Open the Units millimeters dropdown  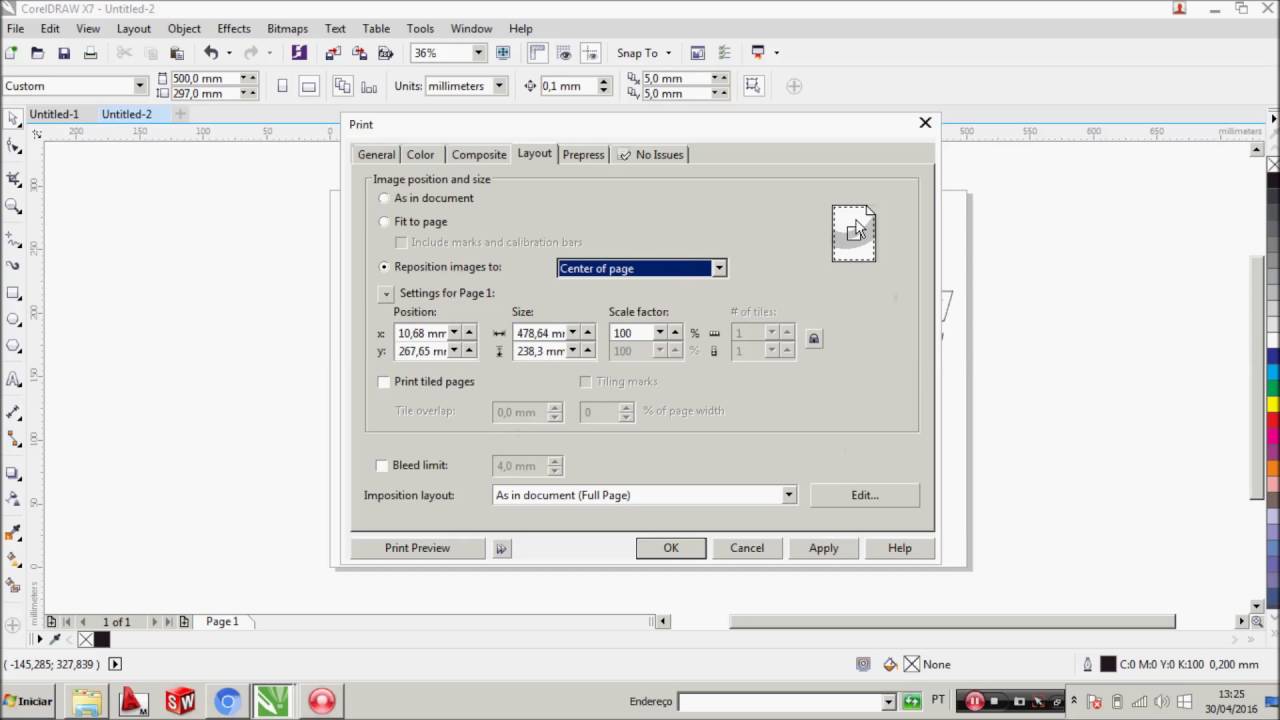point(499,86)
